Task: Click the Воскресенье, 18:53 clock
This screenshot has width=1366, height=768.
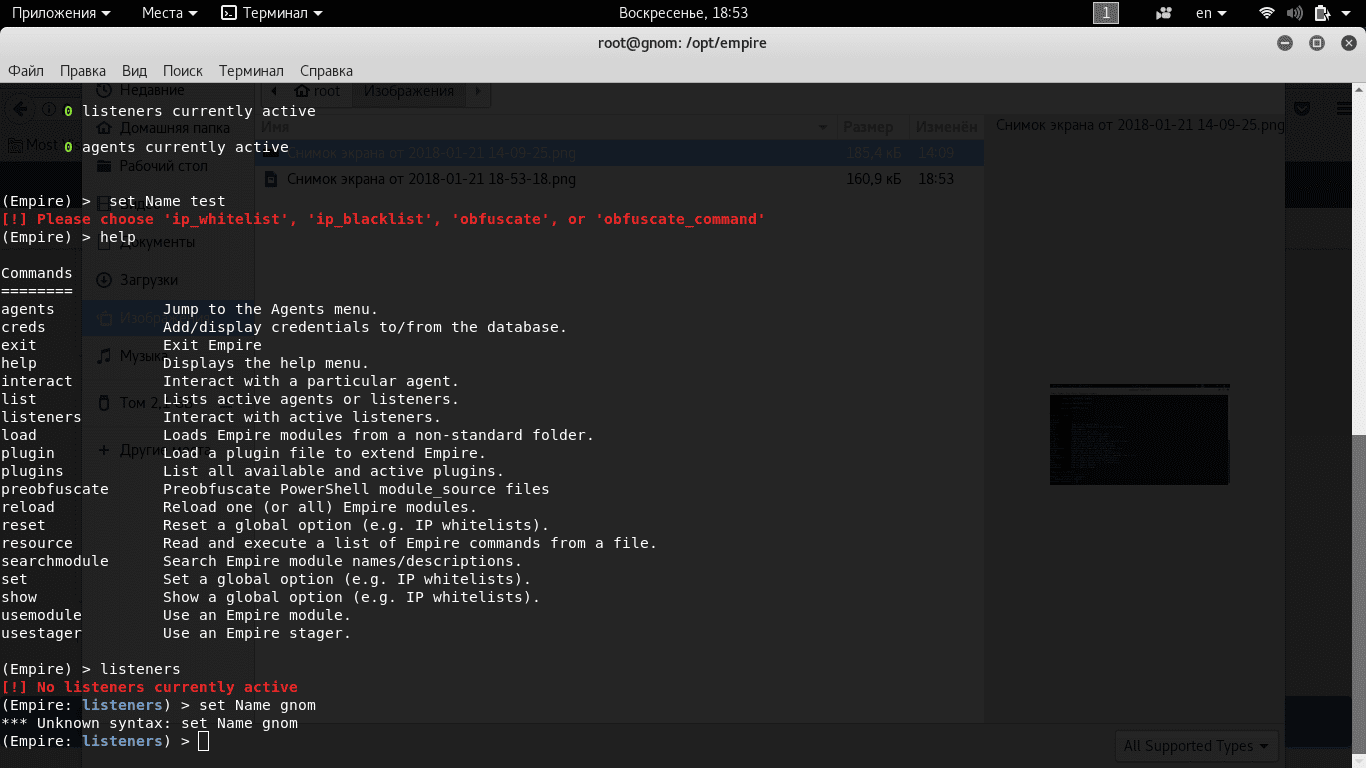Action: [683, 13]
